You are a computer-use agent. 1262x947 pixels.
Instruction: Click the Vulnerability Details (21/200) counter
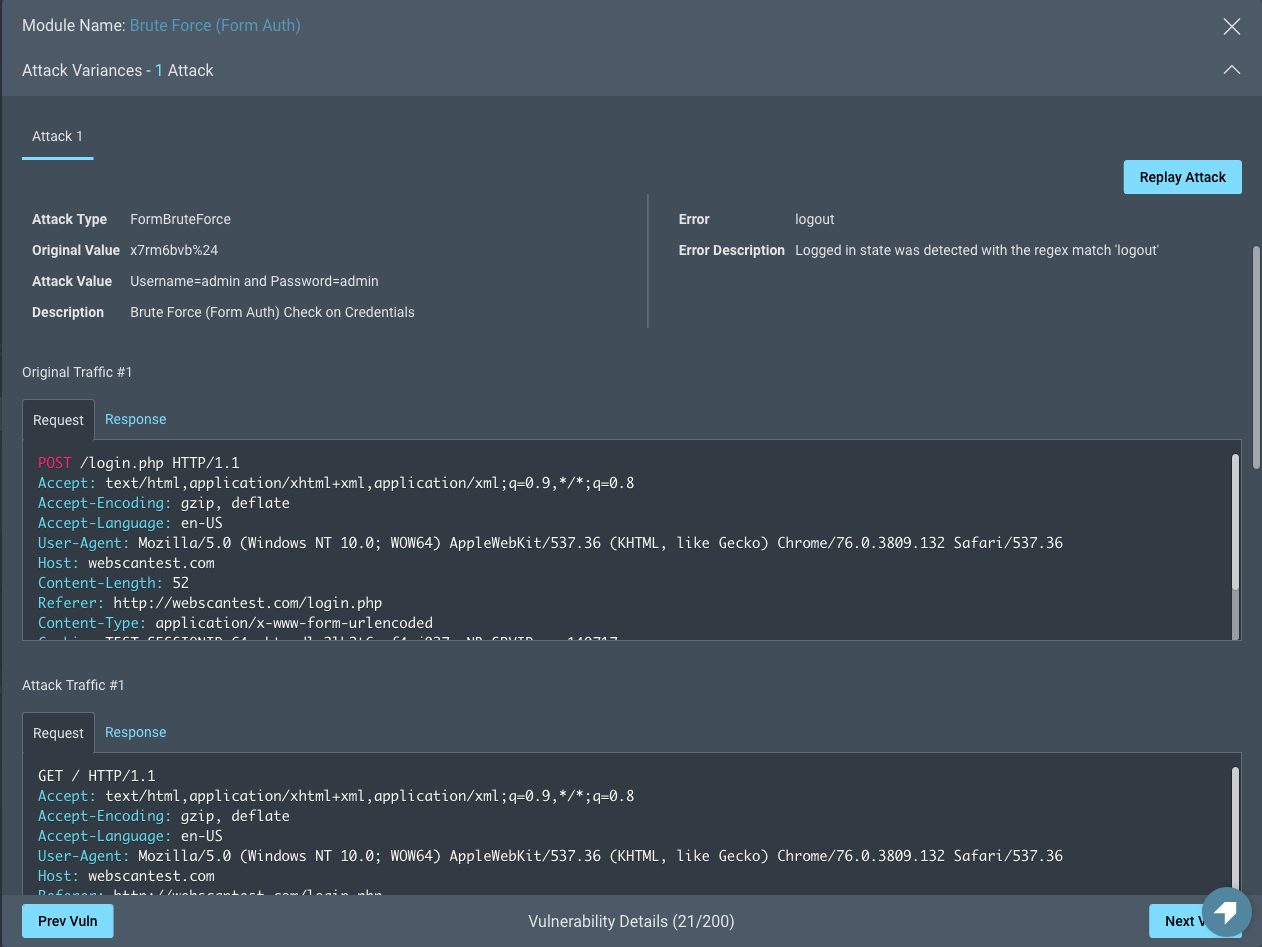point(631,921)
